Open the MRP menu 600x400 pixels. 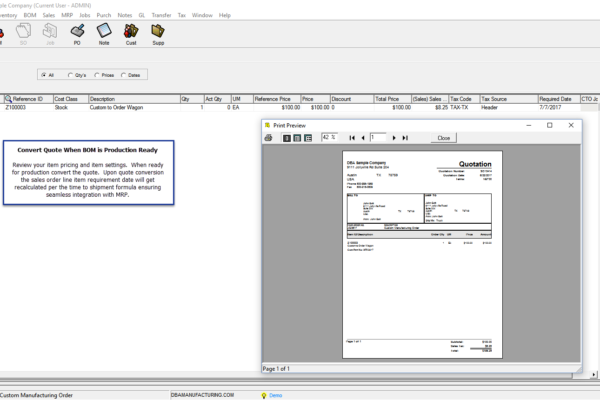[67, 15]
